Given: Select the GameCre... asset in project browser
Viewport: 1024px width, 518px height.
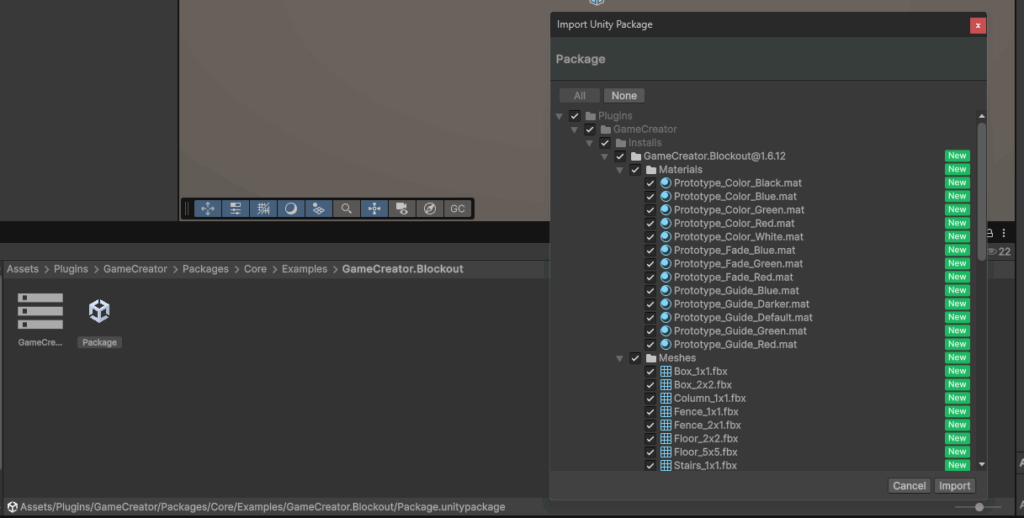Looking at the screenshot, I should 40,319.
